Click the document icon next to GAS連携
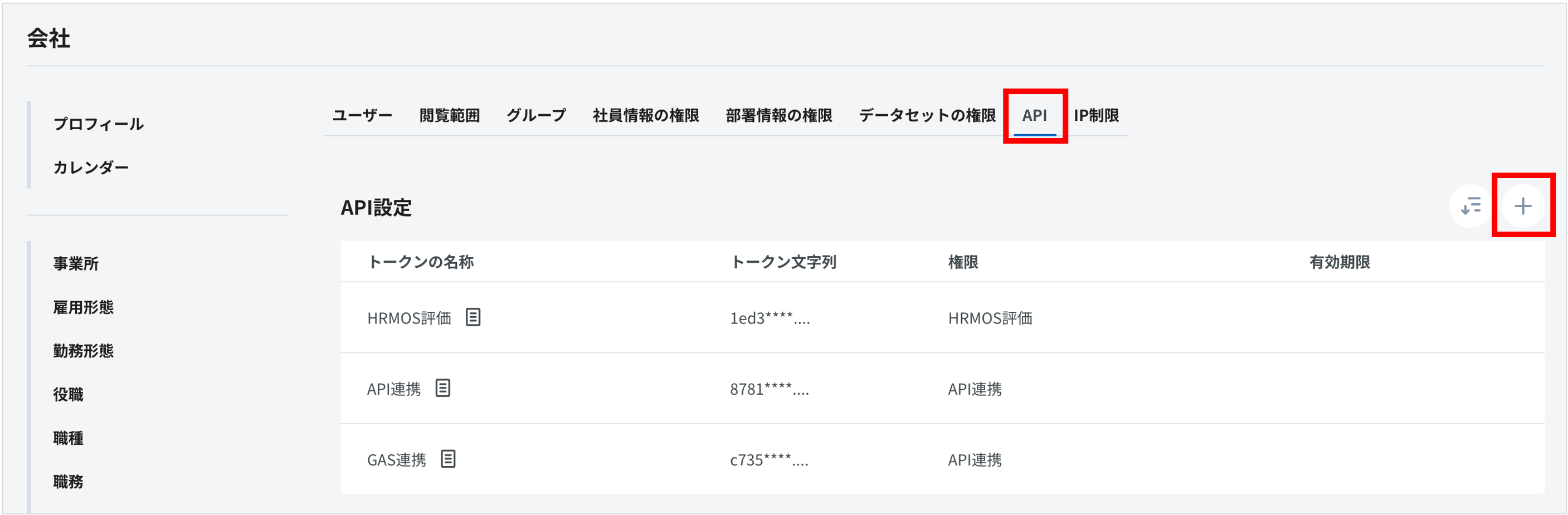 pos(448,459)
